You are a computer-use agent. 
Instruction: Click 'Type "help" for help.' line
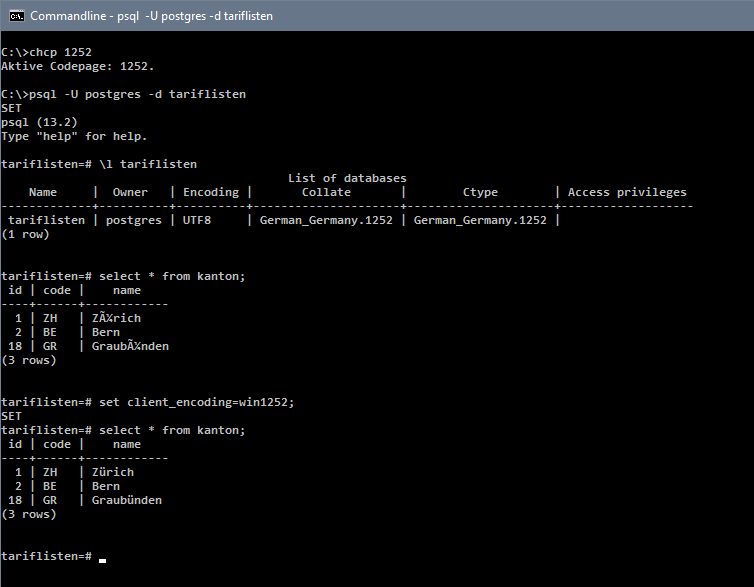(74, 136)
